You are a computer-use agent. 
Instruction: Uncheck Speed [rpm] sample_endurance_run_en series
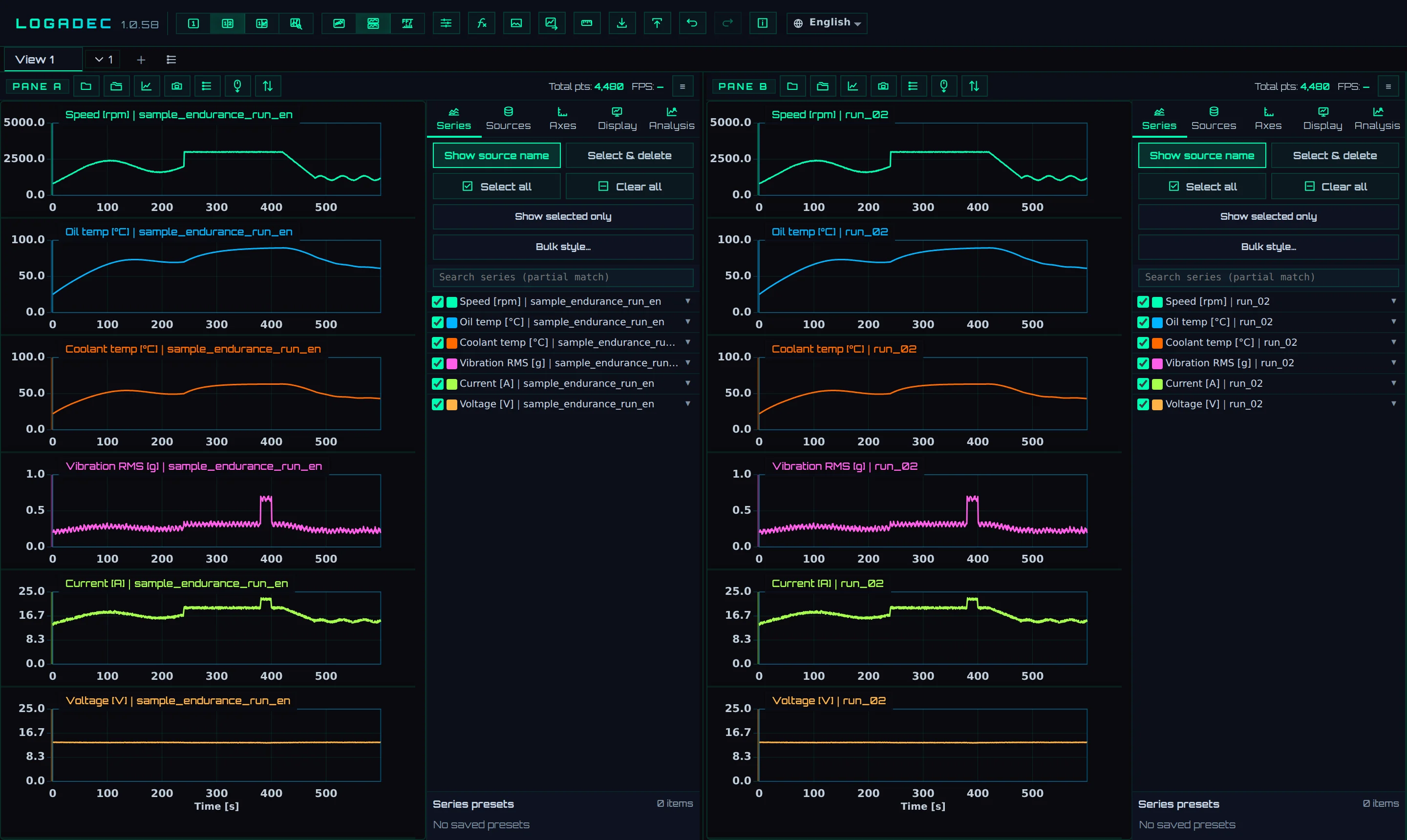pyautogui.click(x=438, y=302)
